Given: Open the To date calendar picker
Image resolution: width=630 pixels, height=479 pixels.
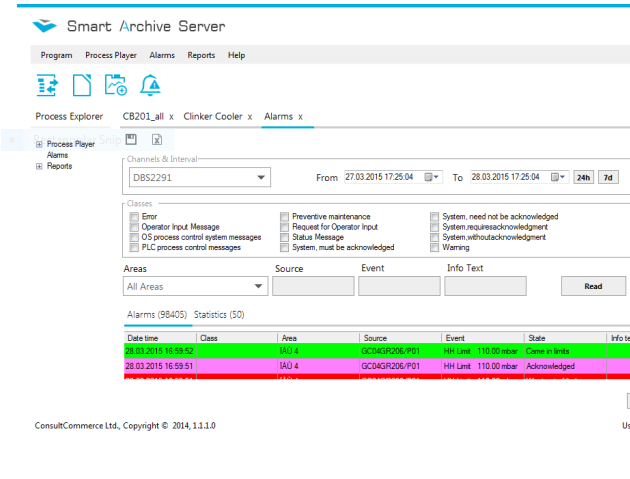Looking at the screenshot, I should [x=558, y=177].
